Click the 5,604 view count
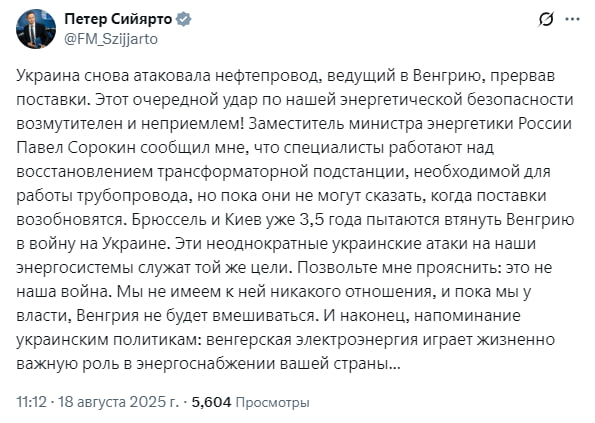Viewport: 595px width, 423px height. tap(211, 402)
